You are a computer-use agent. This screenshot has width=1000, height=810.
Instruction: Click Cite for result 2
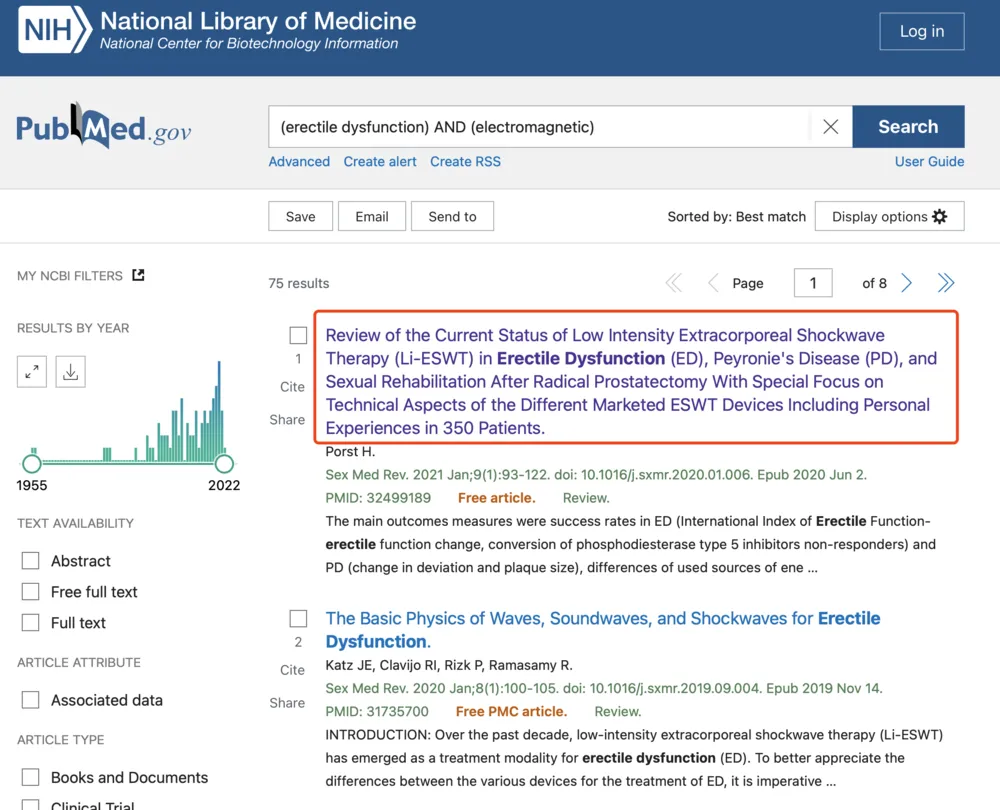(x=292, y=670)
